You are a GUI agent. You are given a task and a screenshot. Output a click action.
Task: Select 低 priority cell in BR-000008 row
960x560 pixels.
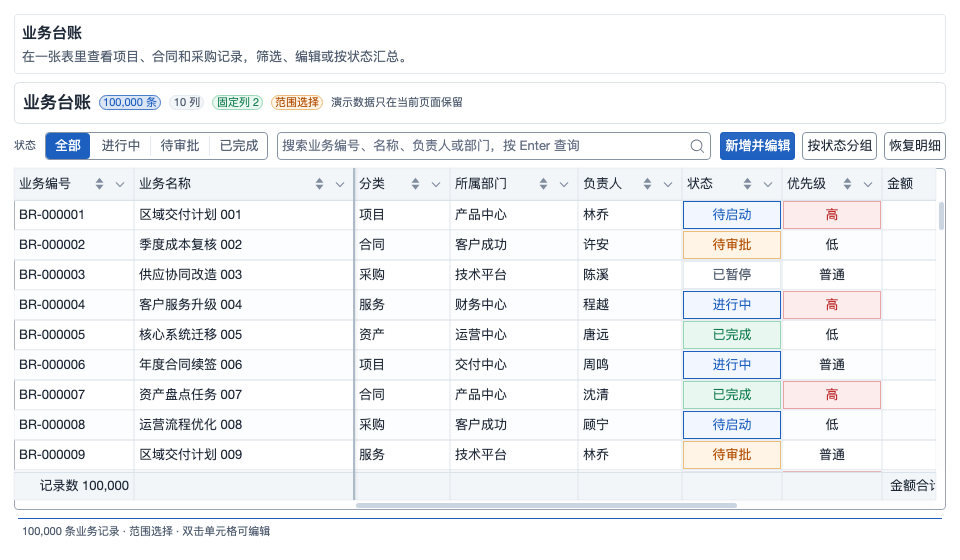pos(832,425)
